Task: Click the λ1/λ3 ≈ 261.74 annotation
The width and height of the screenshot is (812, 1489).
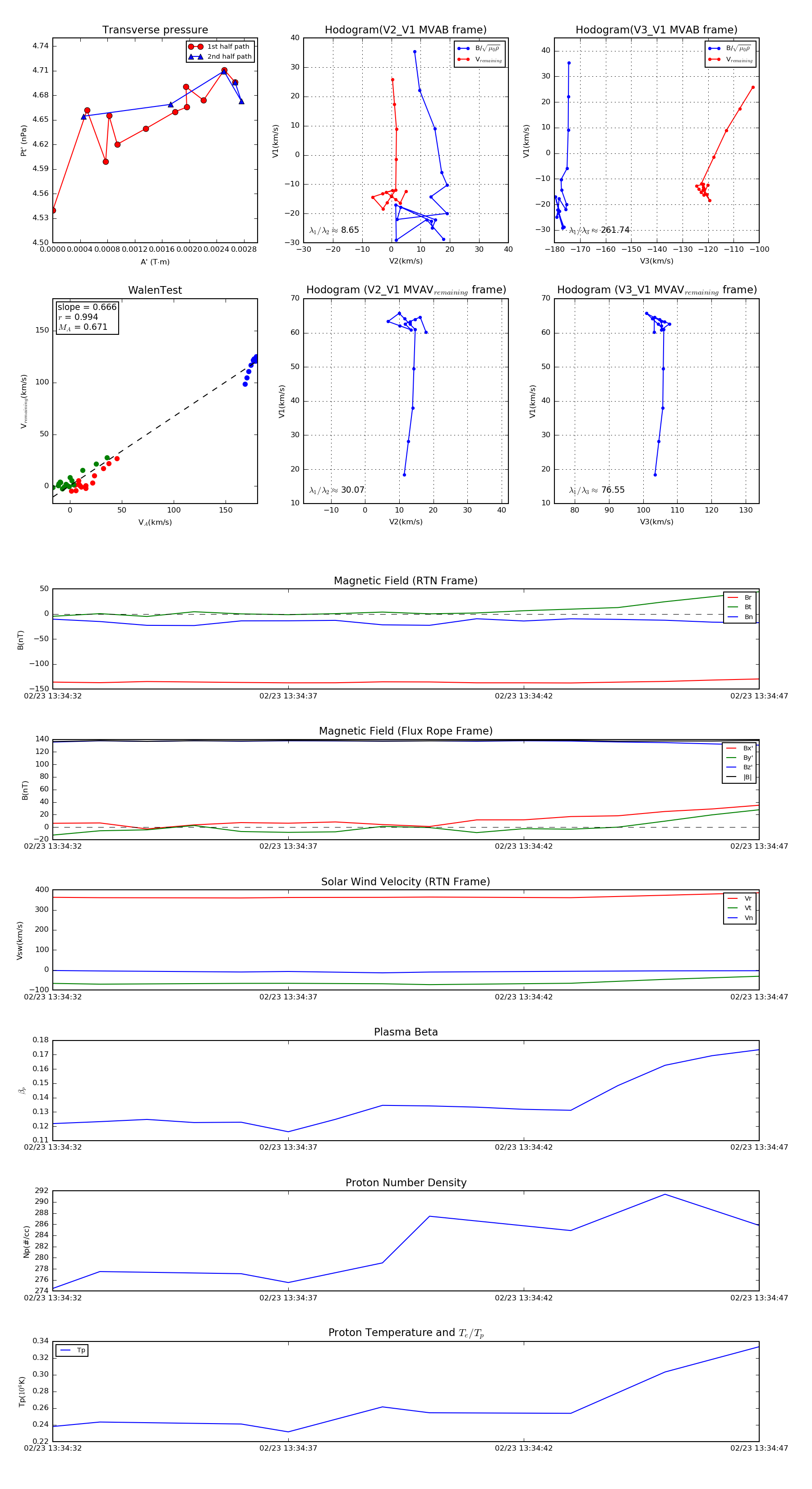Action: [599, 230]
